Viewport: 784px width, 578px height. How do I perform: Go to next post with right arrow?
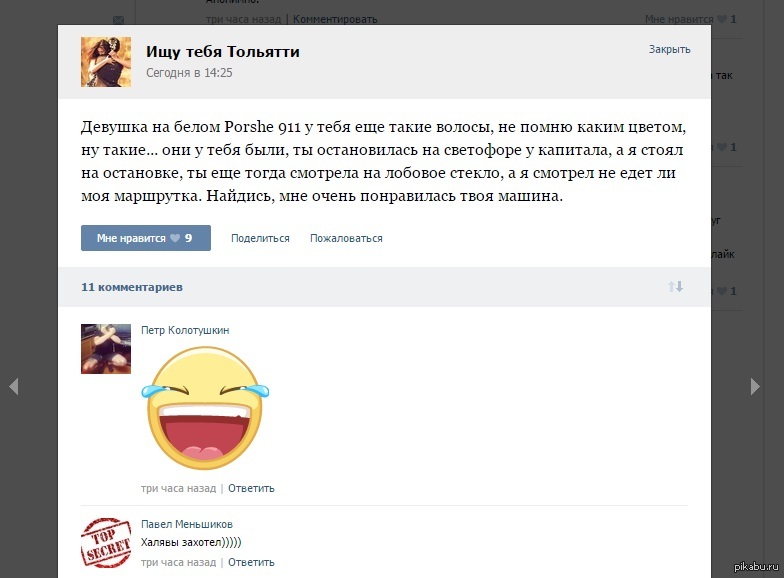755,386
